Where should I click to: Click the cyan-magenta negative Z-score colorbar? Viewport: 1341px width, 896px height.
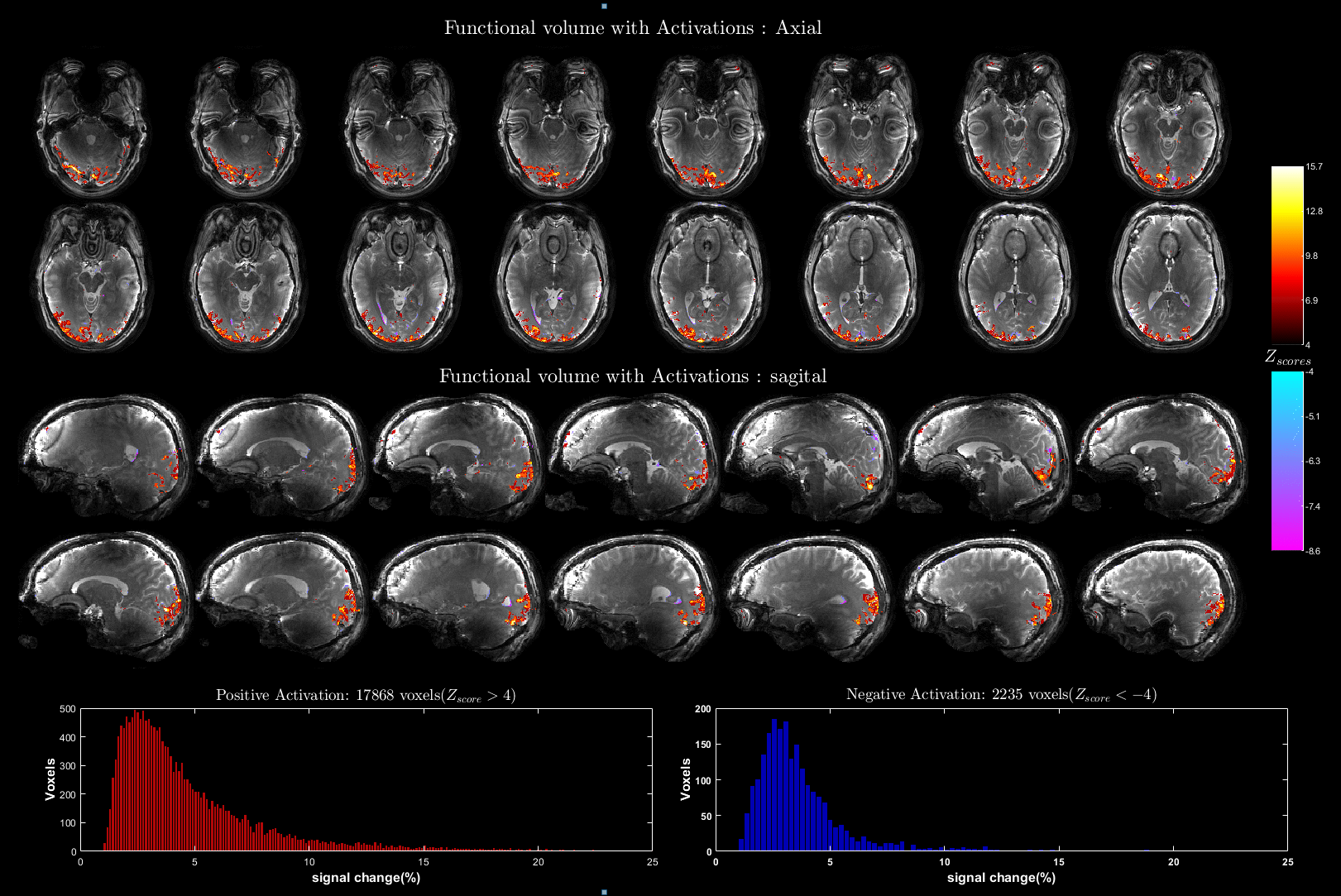pyautogui.click(x=1287, y=460)
